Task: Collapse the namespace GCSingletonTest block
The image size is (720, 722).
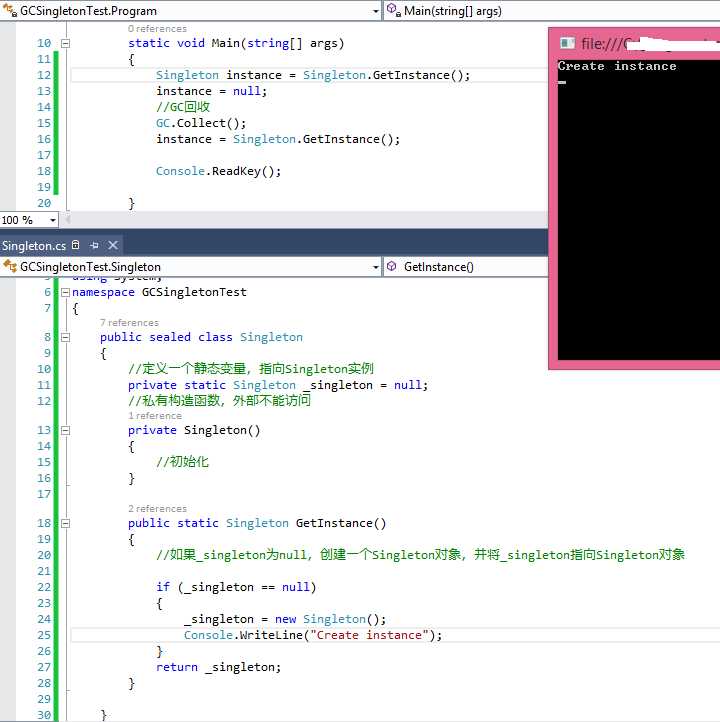Action: click(x=65, y=292)
